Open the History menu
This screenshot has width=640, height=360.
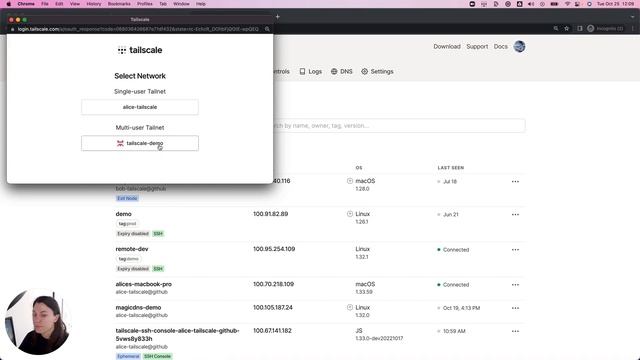[93, 4]
